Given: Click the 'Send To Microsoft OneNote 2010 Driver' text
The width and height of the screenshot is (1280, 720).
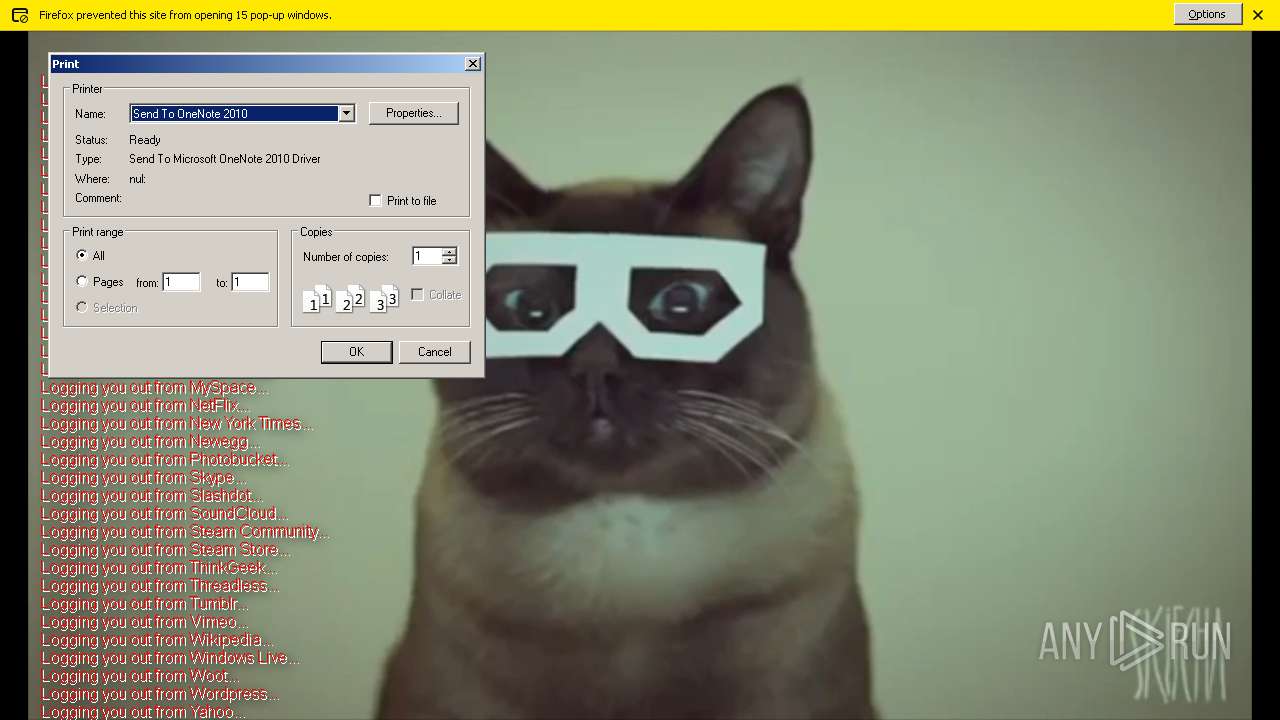Looking at the screenshot, I should click(225, 159).
